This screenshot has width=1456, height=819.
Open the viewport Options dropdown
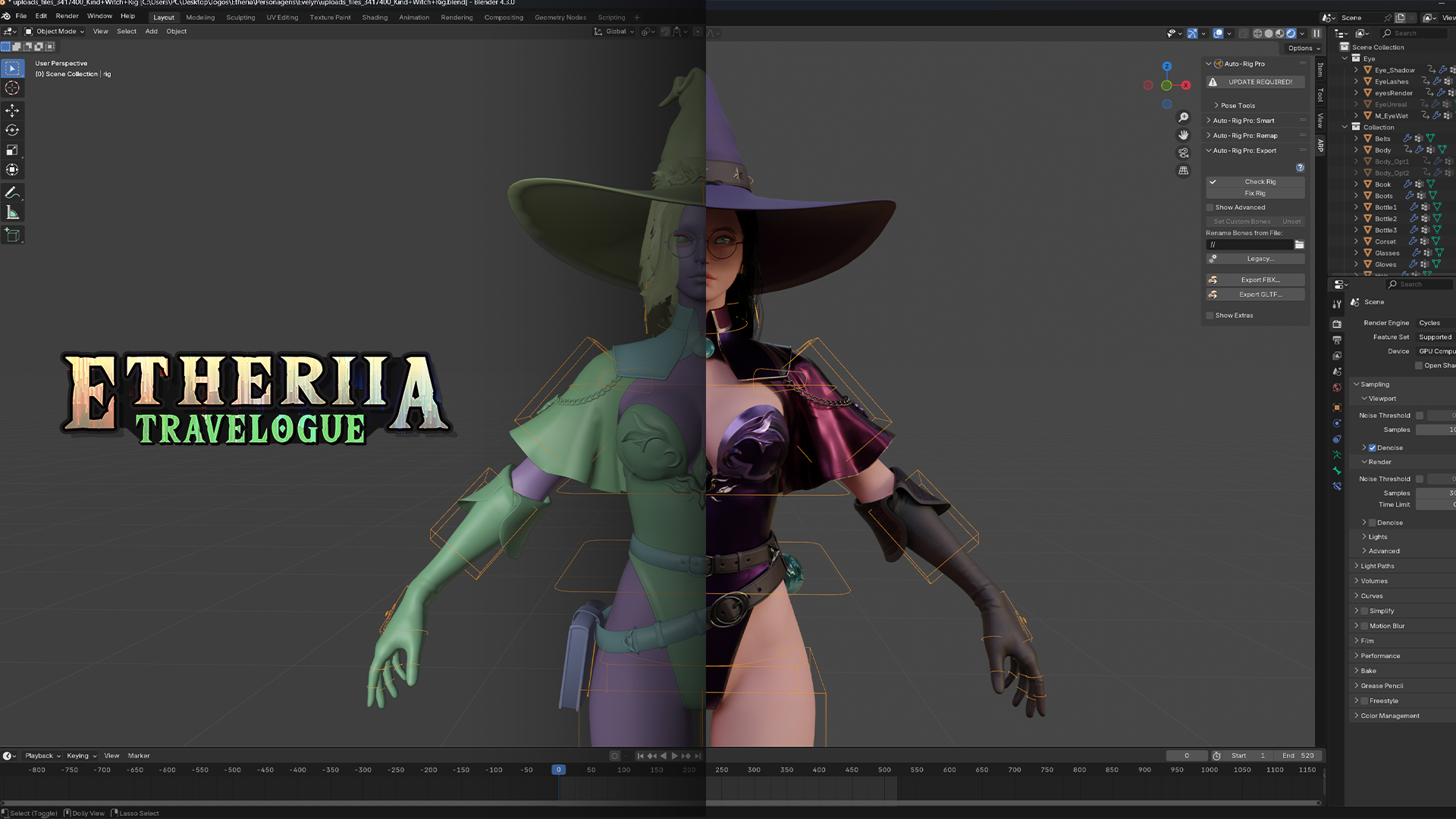point(1304,49)
